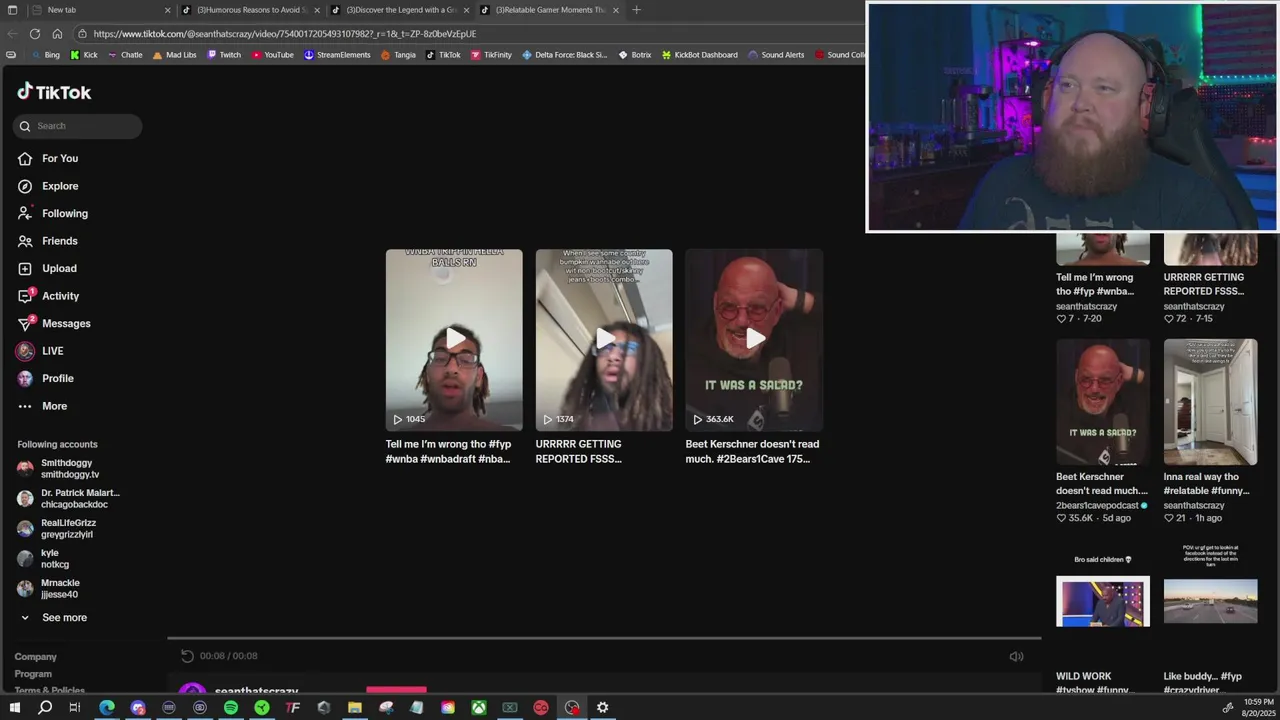Click the browser address bar URL
The image size is (1280, 720).
tap(284, 33)
